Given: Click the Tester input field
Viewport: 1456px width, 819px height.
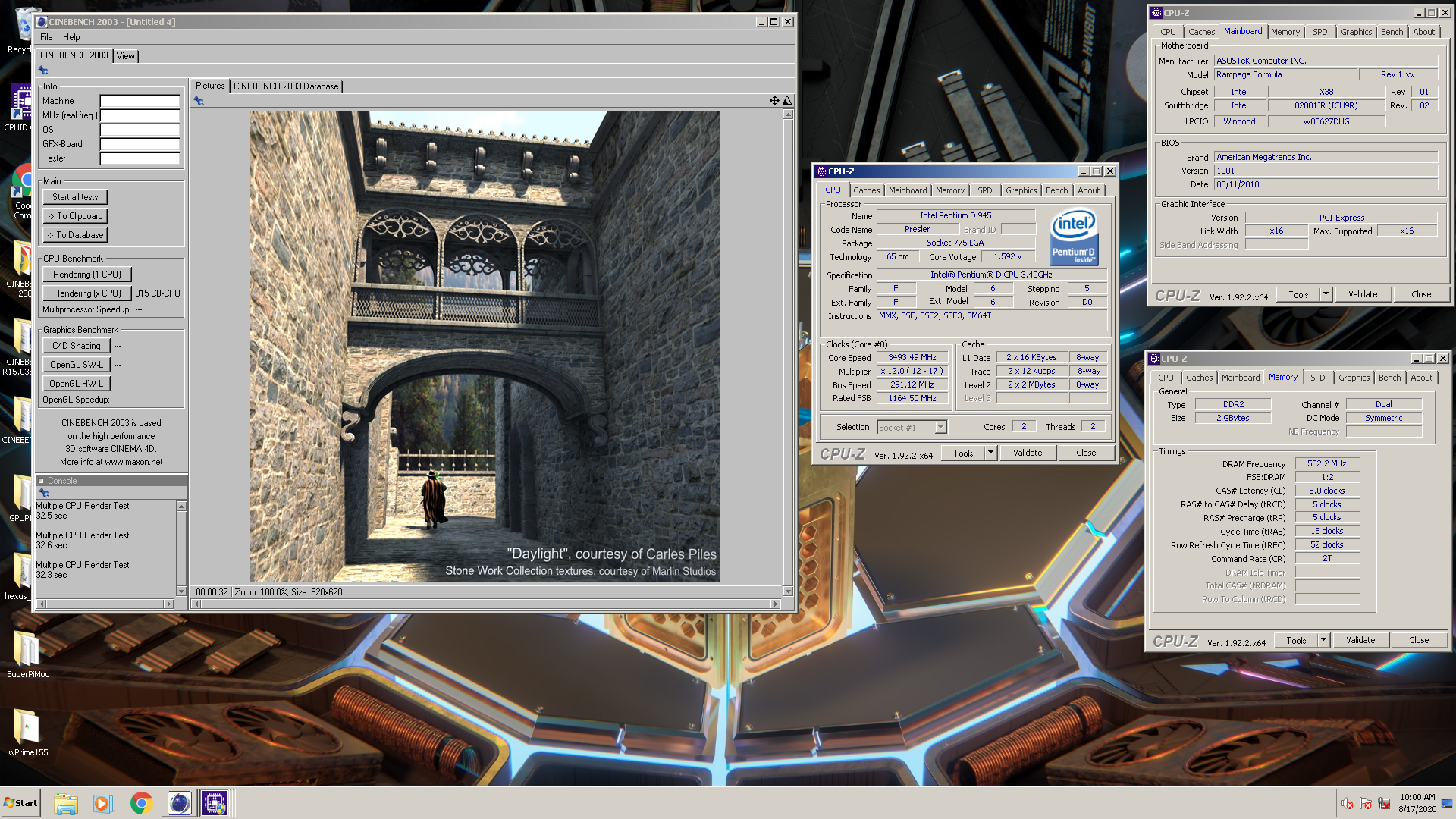Looking at the screenshot, I should (140, 158).
